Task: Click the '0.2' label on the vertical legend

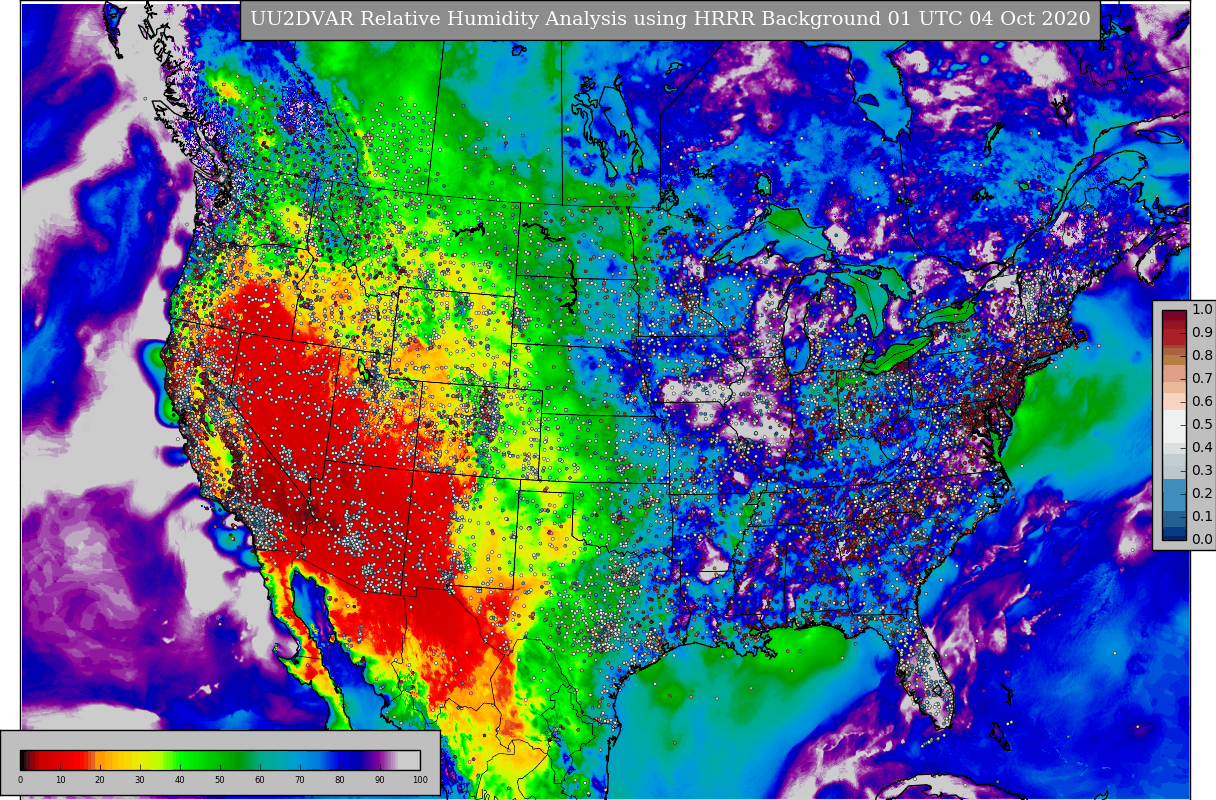Action: pyautogui.click(x=1202, y=493)
